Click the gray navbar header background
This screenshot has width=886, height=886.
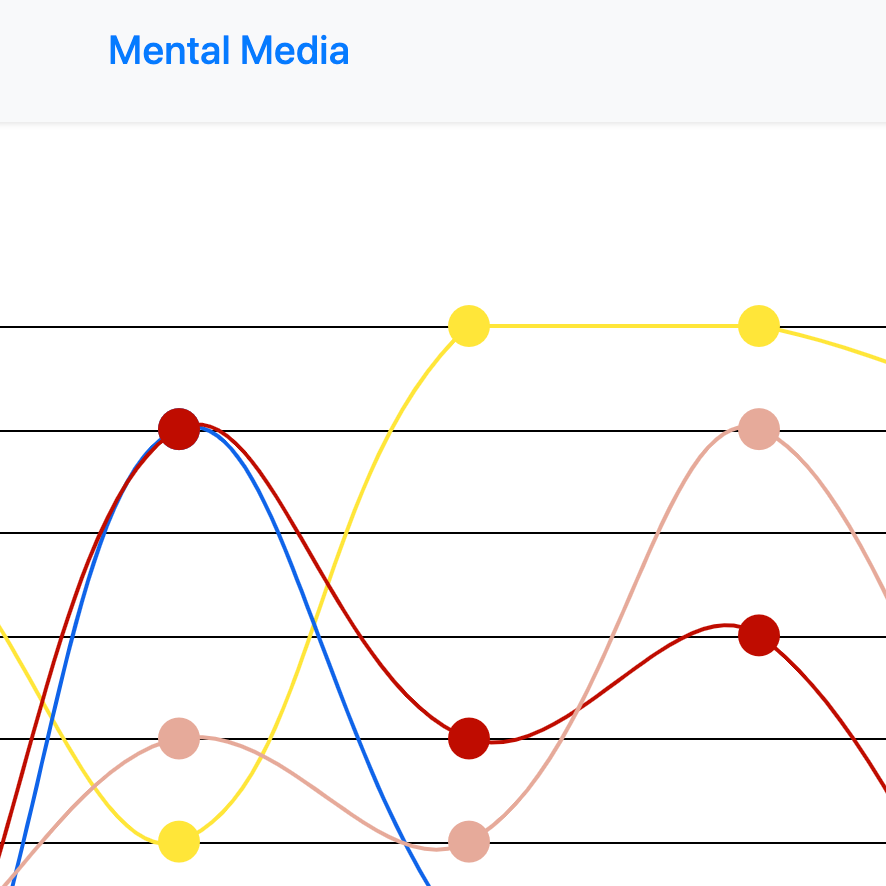click(565, 61)
